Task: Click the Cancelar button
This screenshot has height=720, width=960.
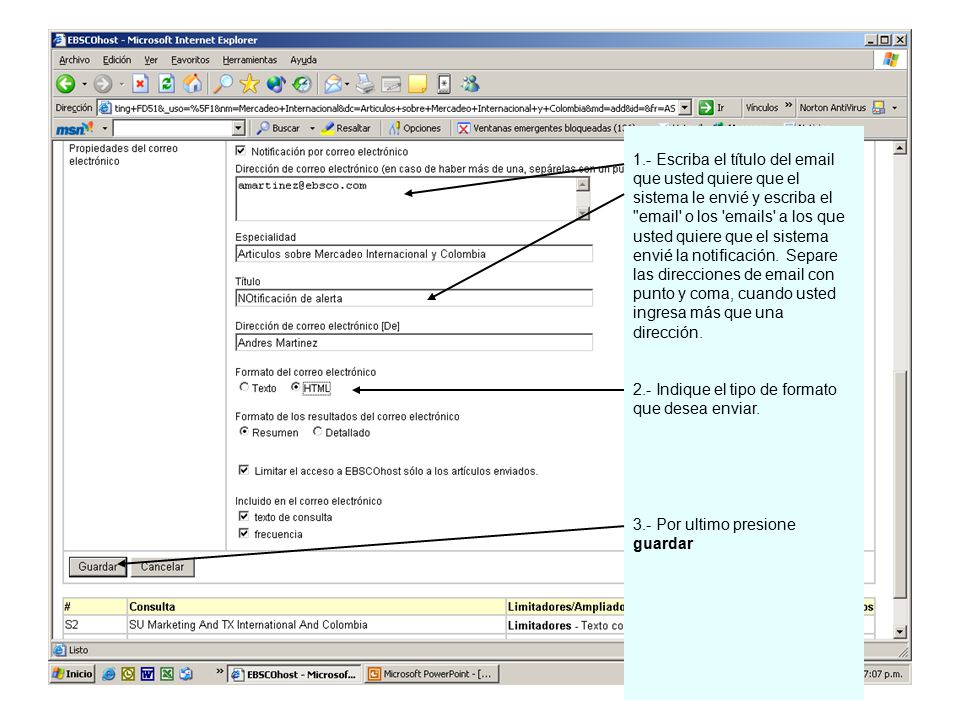Action: [162, 567]
